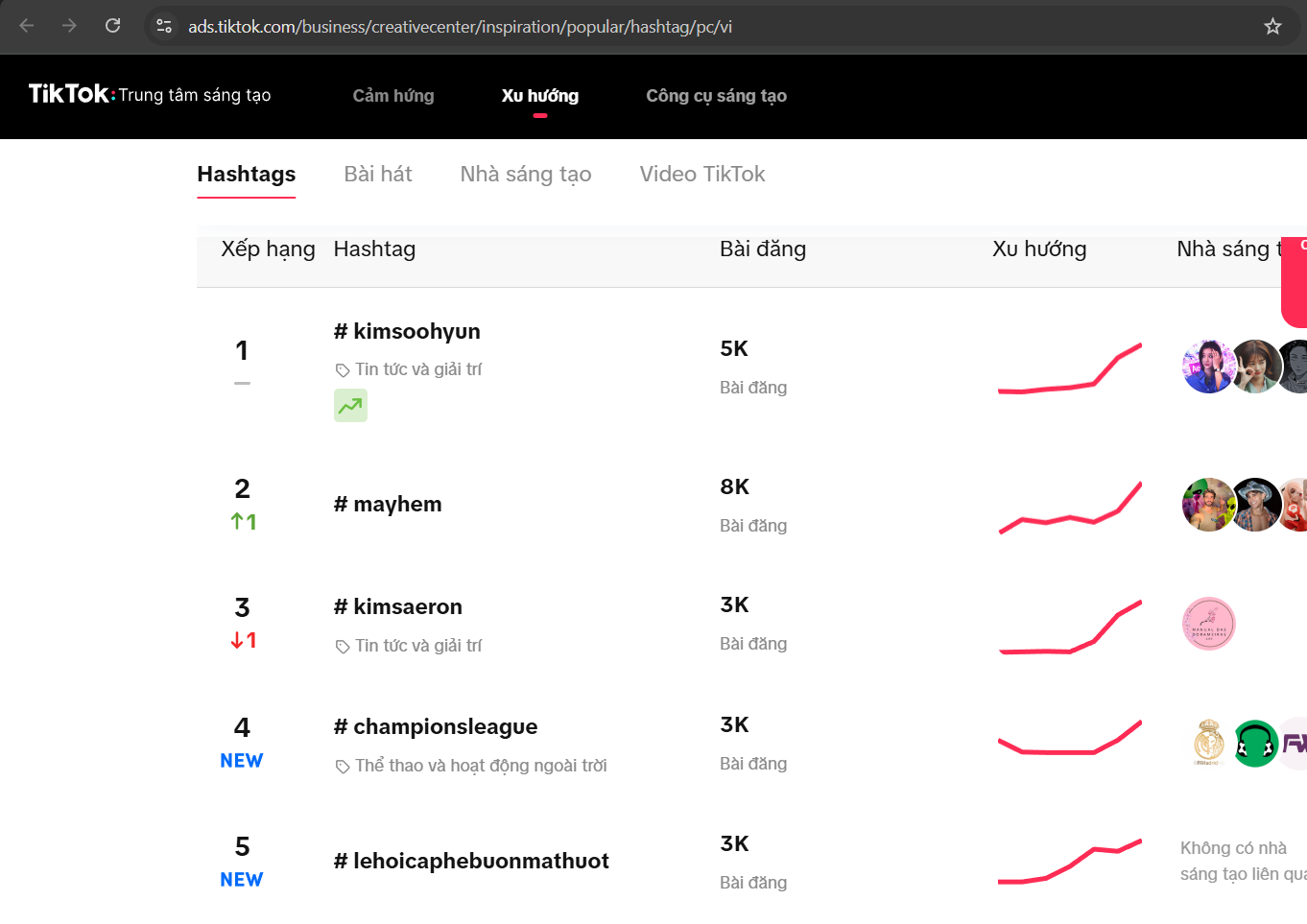
Task: Open site information icon in address bar
Action: (x=164, y=26)
